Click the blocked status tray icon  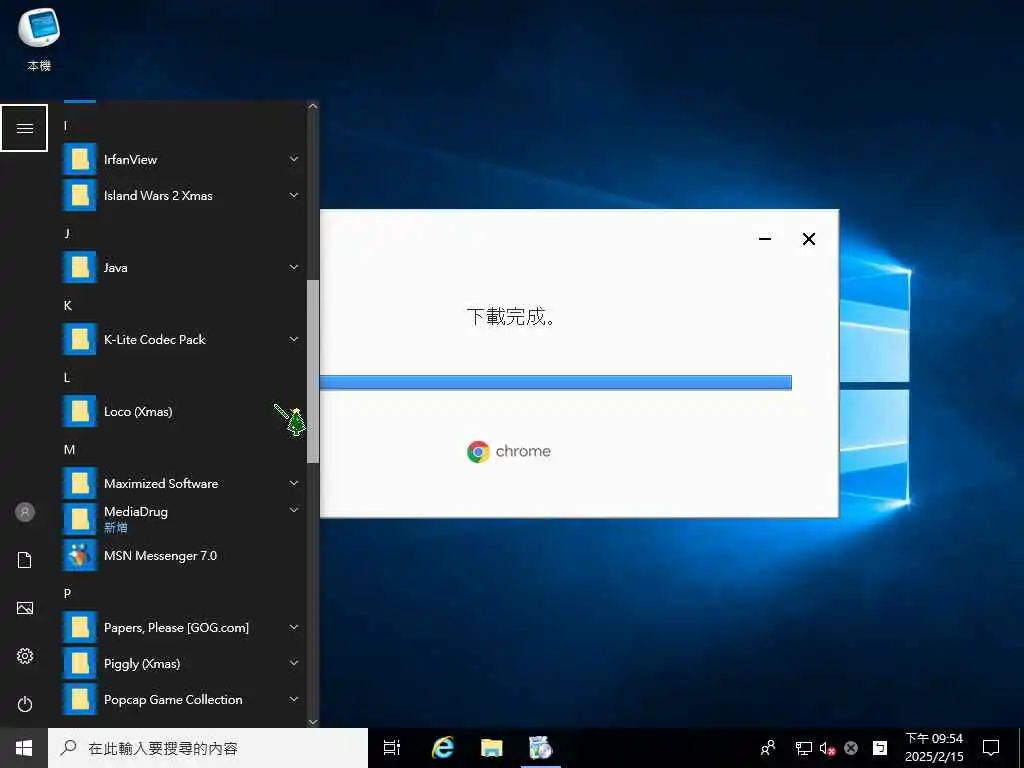click(x=851, y=748)
